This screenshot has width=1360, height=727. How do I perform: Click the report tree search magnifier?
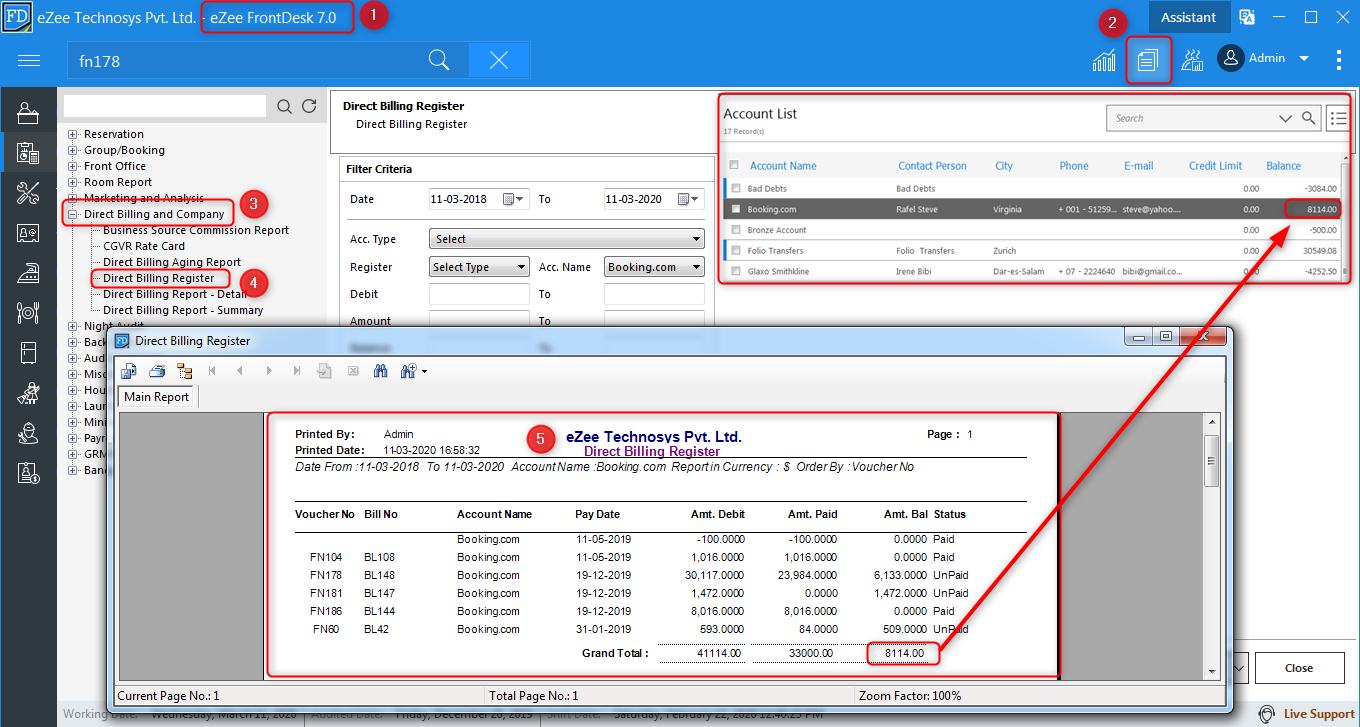pos(285,106)
